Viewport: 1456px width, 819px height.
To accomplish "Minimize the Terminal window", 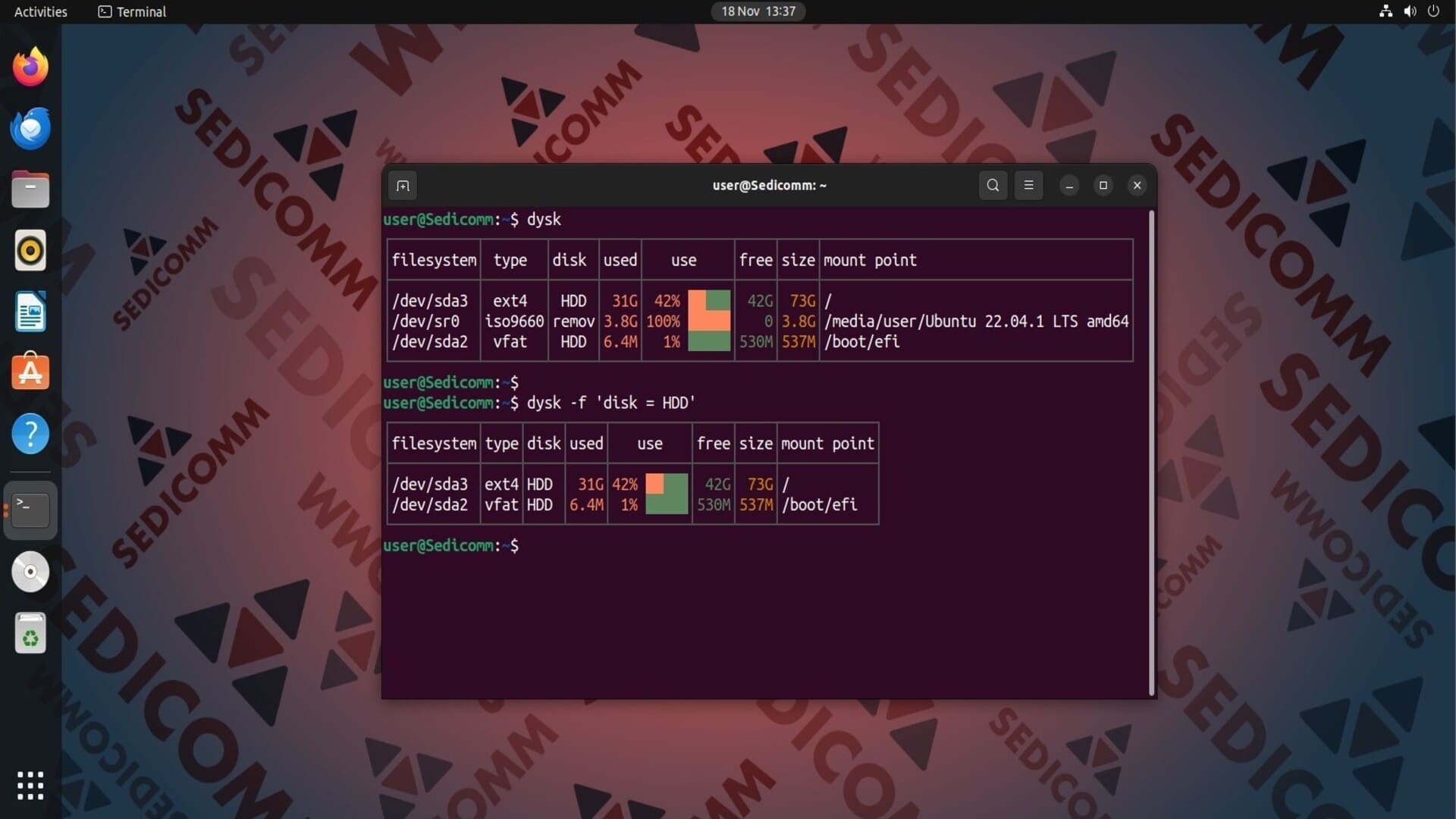I will pos(1069,185).
